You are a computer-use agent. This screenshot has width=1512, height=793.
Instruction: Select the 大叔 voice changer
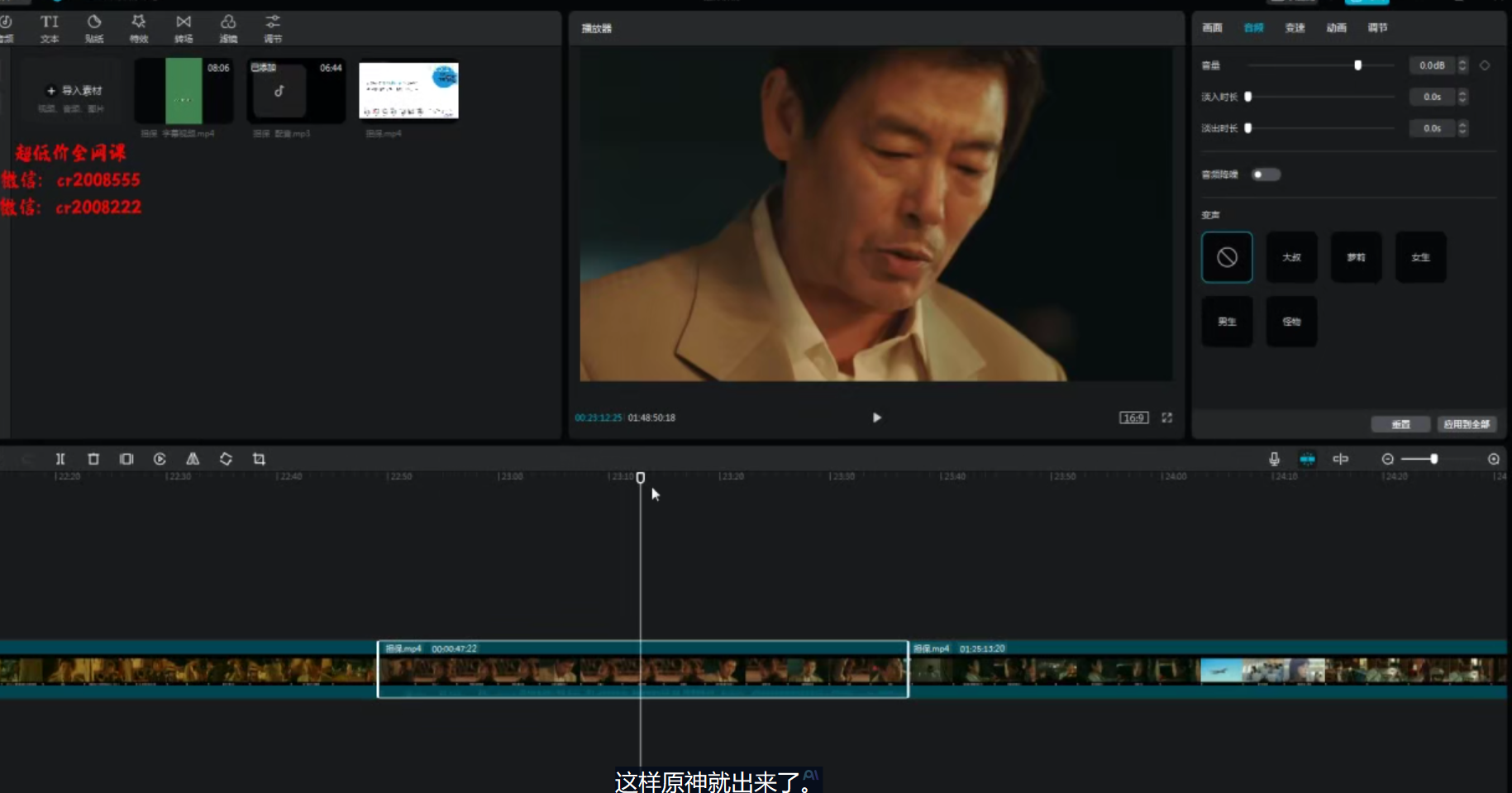[1291, 257]
